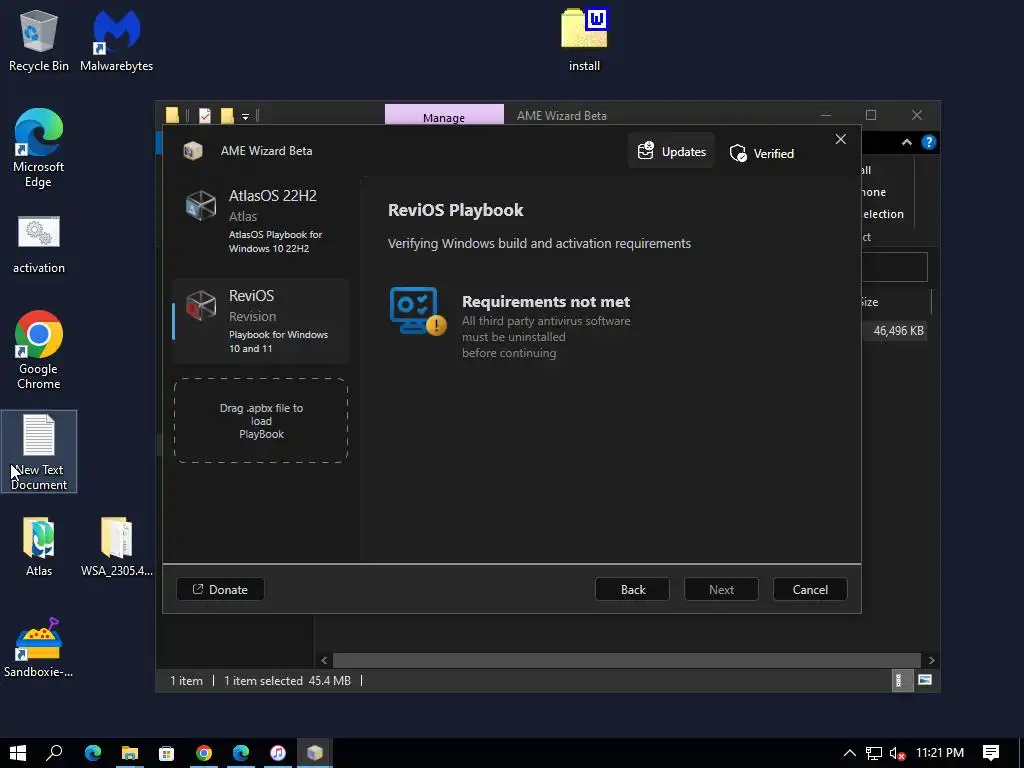
Task: Open Microsoft Store from the taskbar
Action: pos(167,753)
